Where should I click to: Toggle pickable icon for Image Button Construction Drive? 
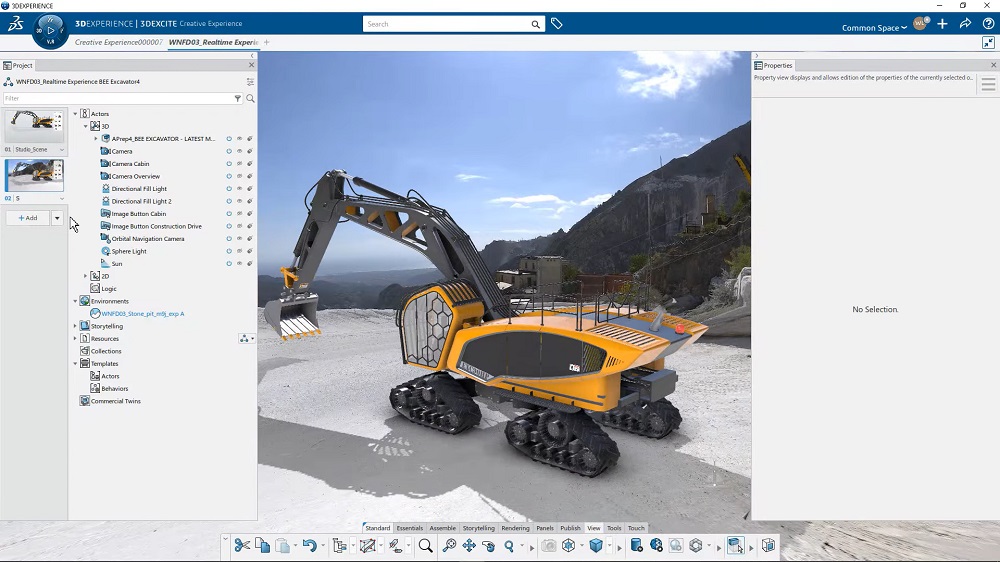tap(249, 226)
